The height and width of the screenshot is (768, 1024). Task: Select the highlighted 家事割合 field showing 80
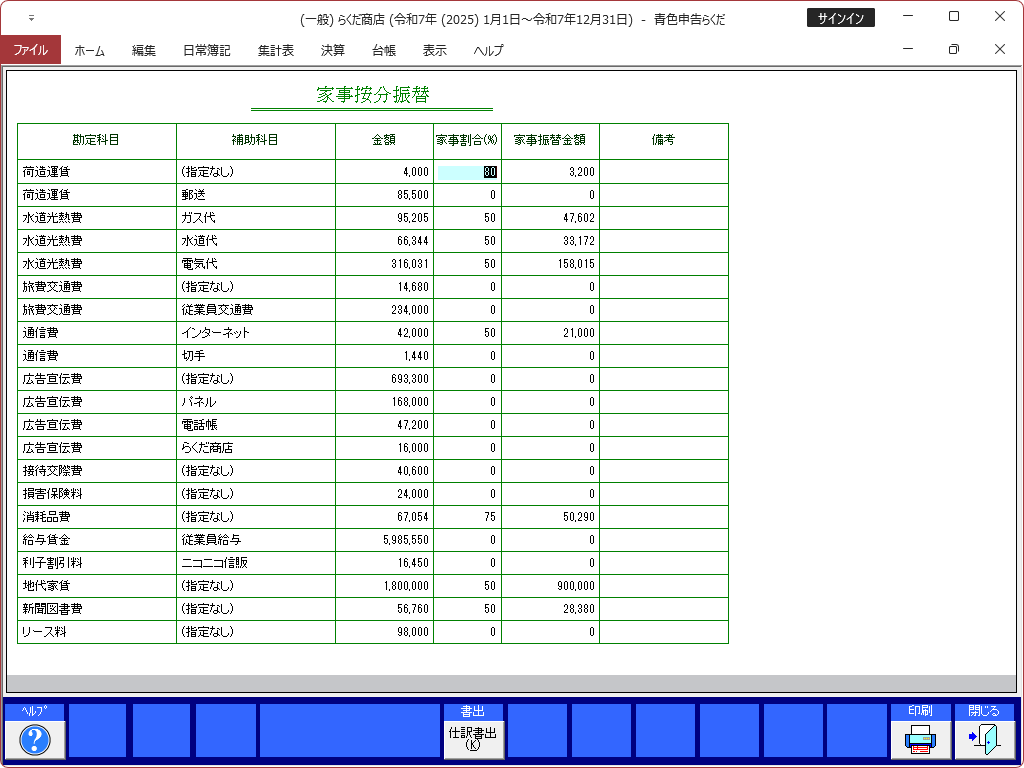point(467,172)
